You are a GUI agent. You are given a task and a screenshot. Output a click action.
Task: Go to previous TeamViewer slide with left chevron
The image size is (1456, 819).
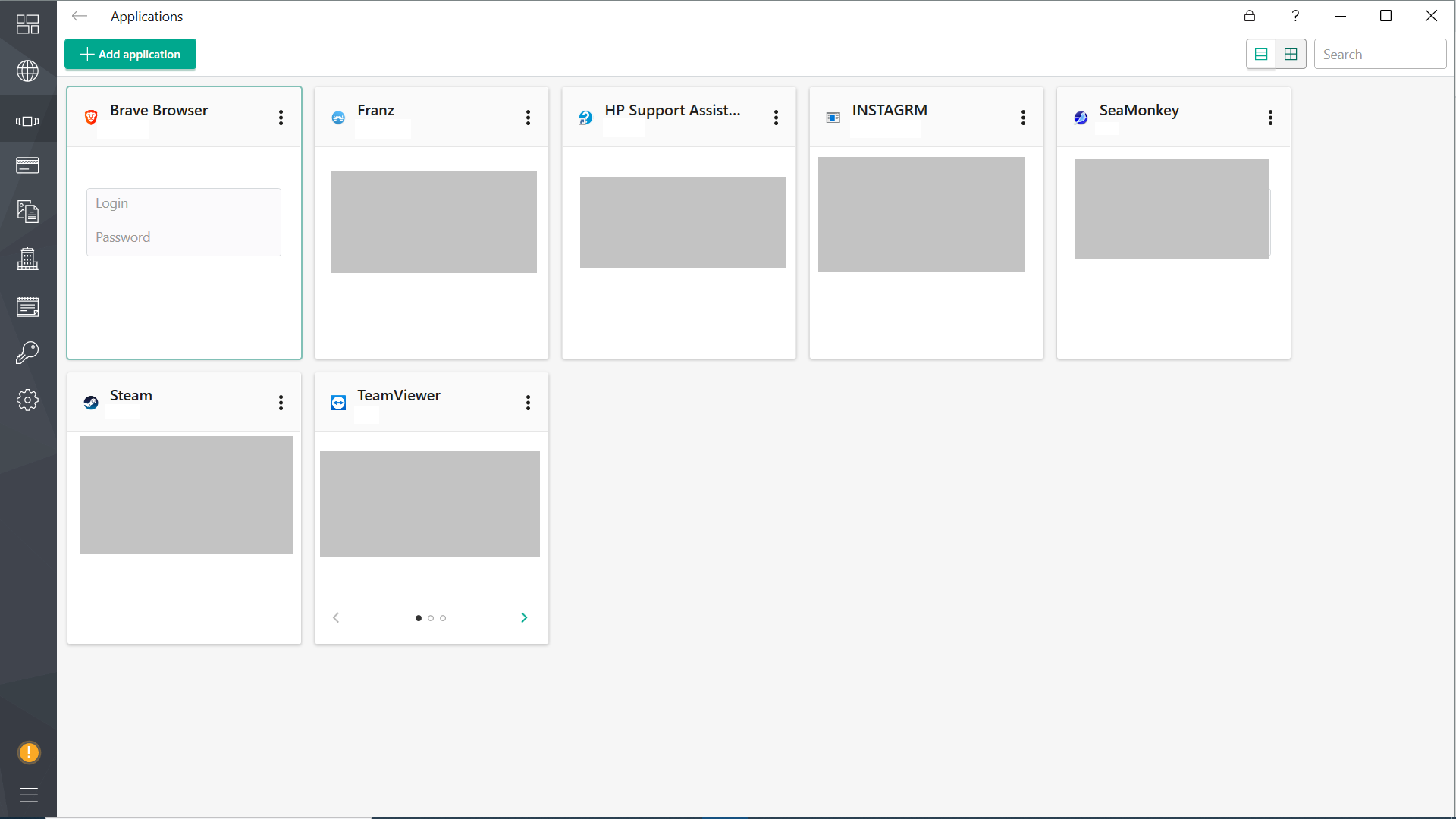(336, 617)
